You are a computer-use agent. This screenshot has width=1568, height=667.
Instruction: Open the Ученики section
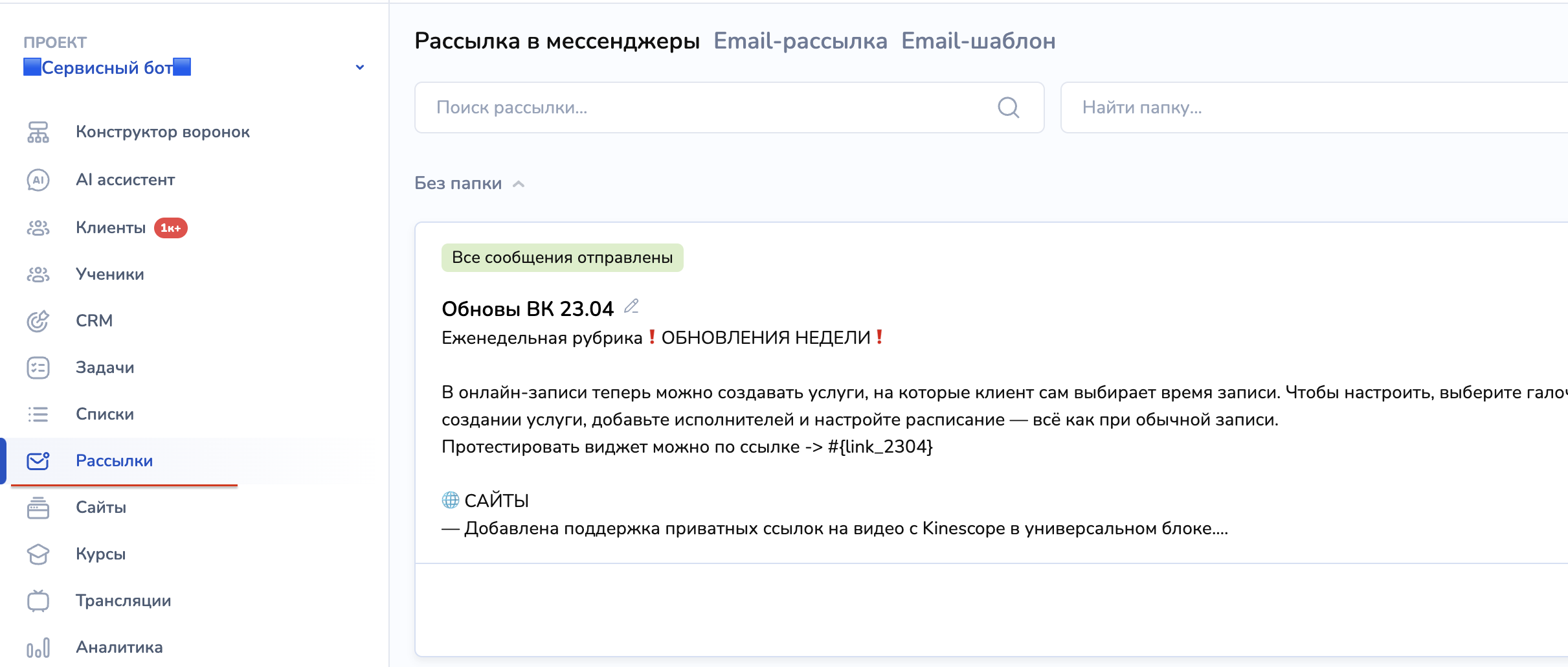click(x=110, y=275)
